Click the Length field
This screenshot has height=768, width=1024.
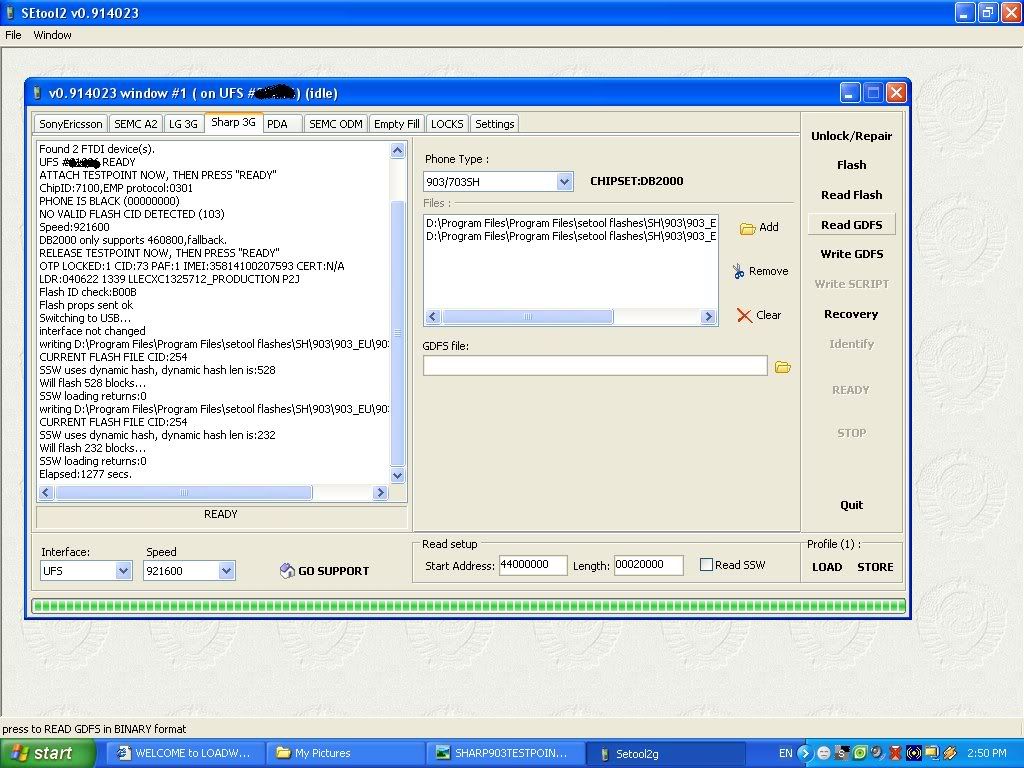coord(648,565)
